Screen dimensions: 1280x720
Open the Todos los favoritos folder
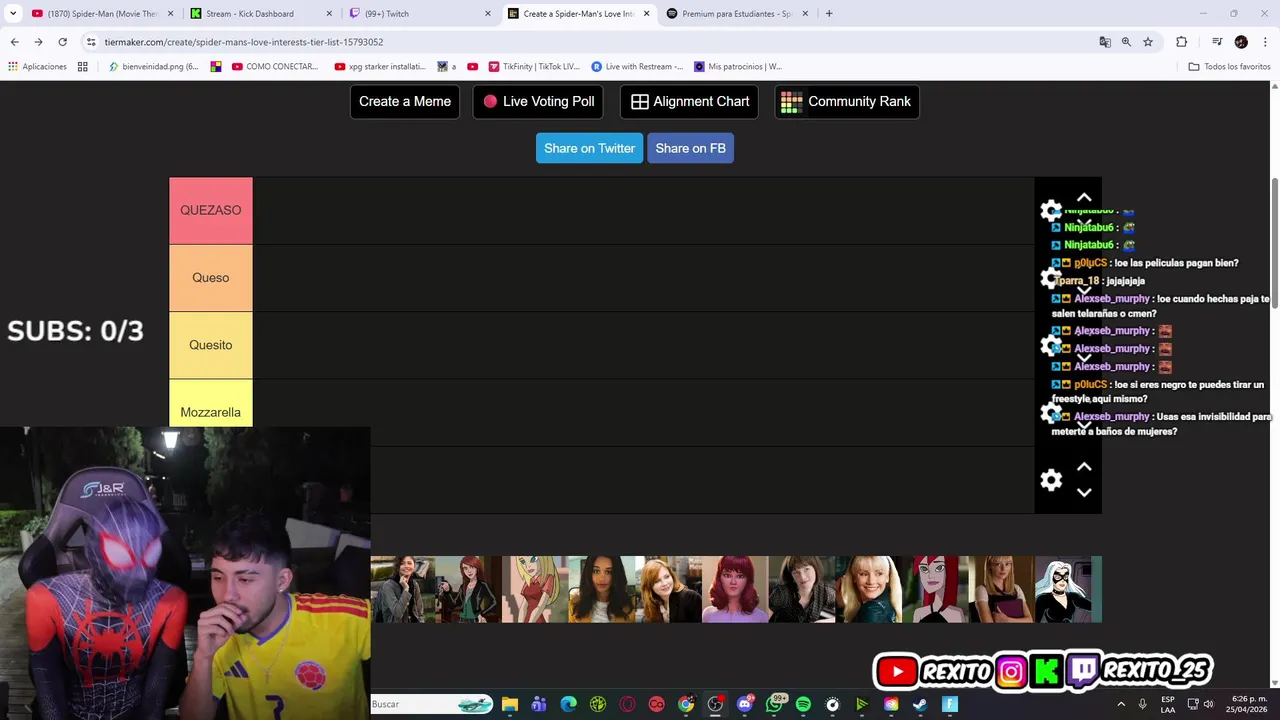pos(1230,67)
